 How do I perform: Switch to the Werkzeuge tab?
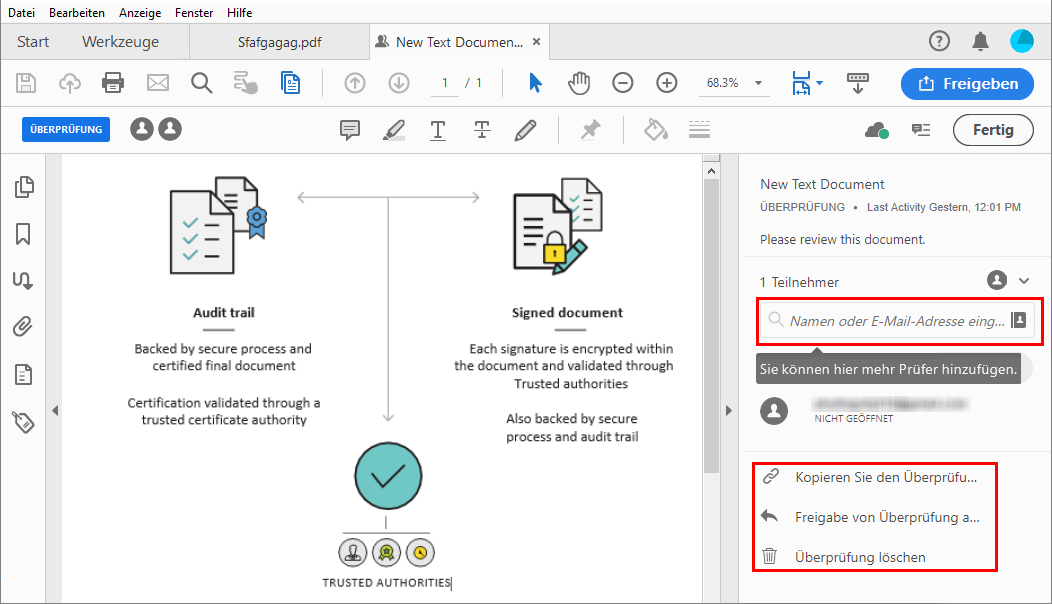pos(121,42)
